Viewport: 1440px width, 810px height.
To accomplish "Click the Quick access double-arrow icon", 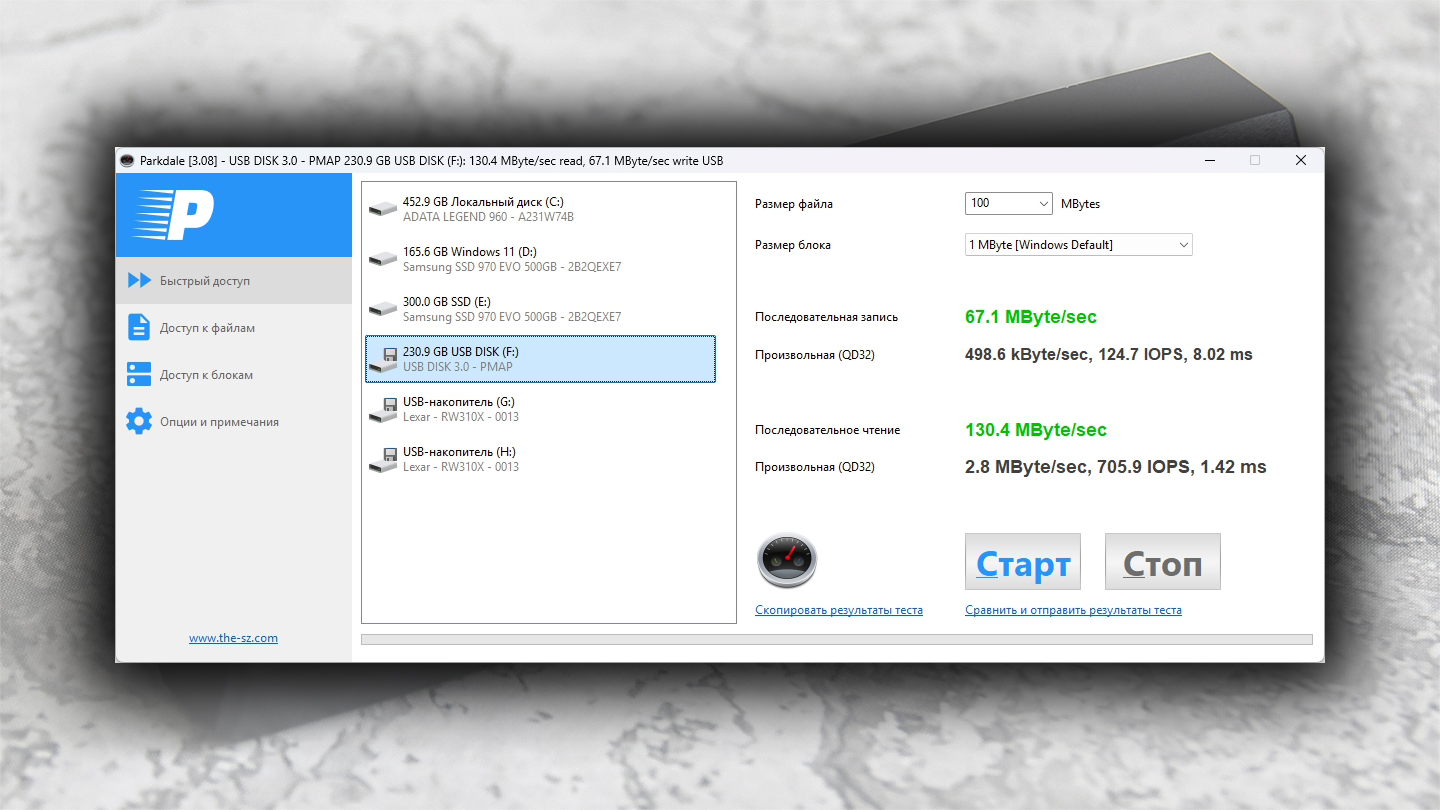I will click(139, 281).
